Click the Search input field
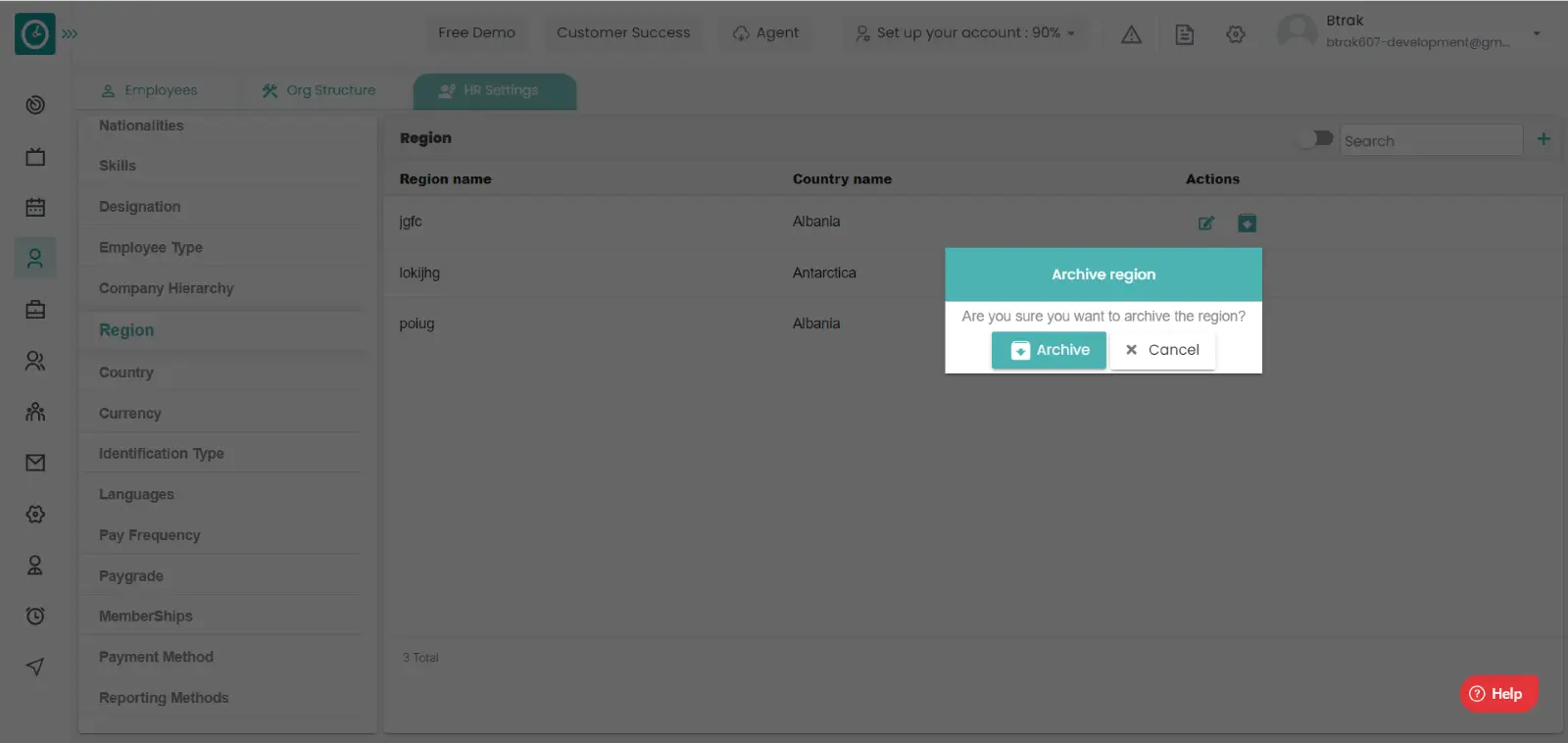The image size is (1568, 743). (1431, 140)
